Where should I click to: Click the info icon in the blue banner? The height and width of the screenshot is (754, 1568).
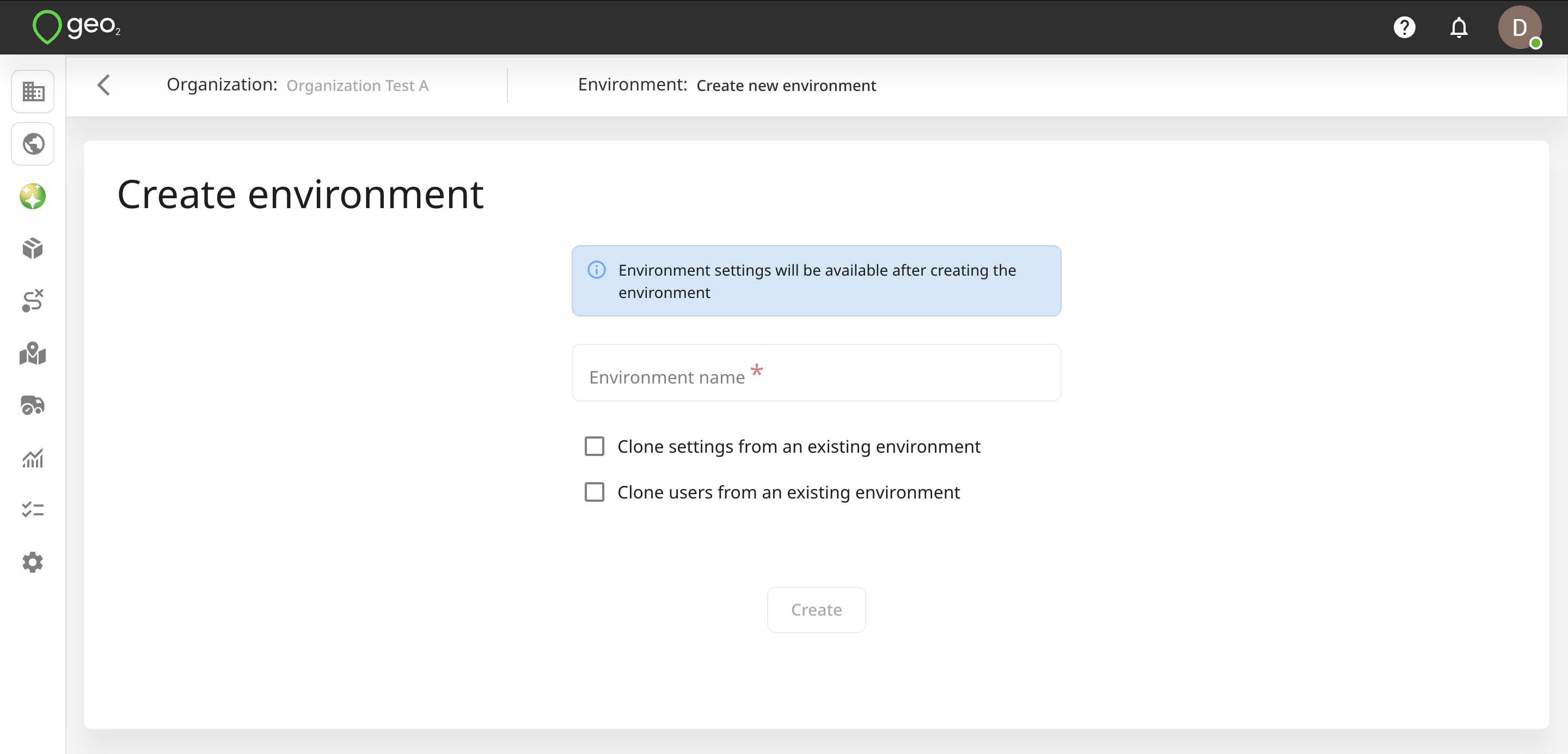click(x=597, y=270)
